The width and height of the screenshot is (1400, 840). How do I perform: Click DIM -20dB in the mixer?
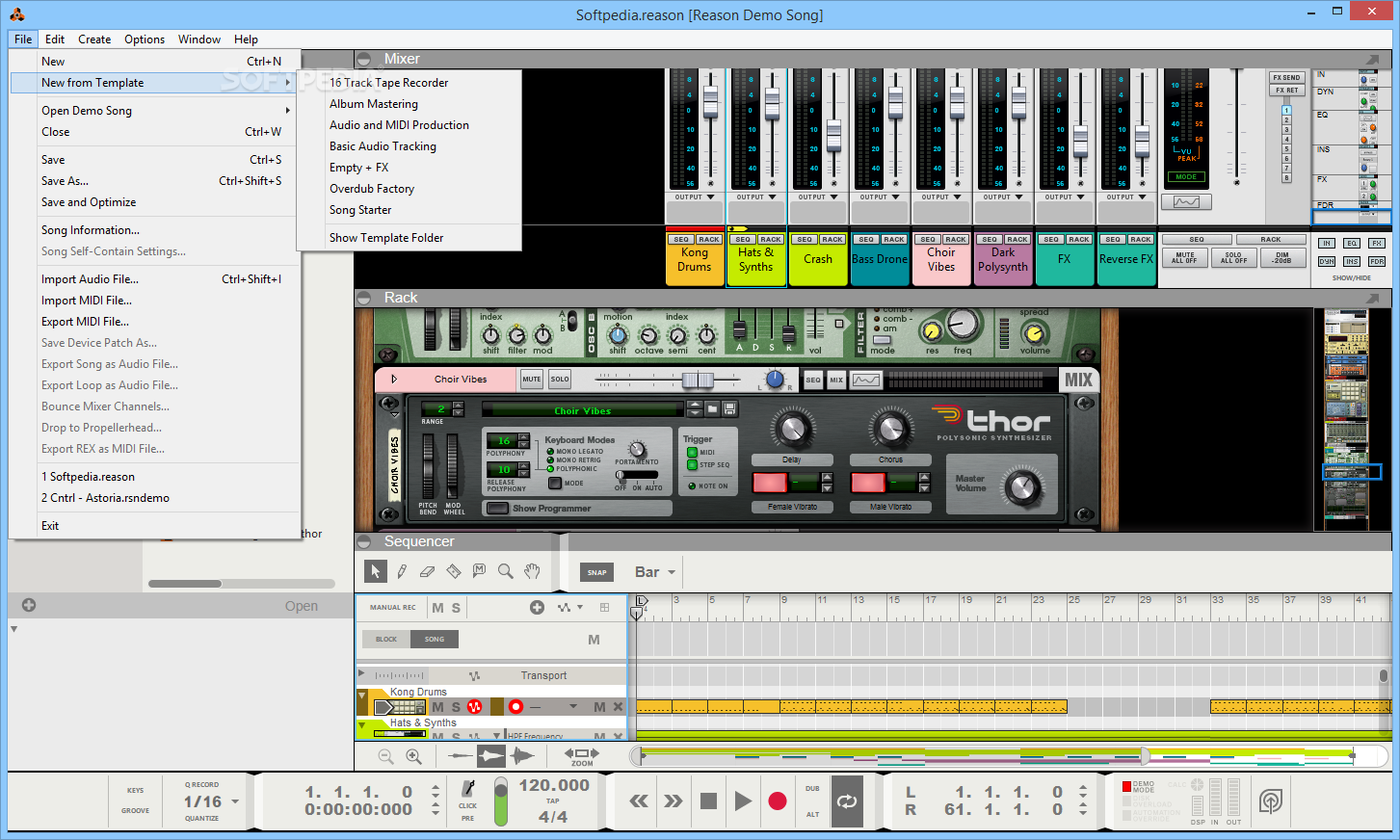(x=1282, y=258)
